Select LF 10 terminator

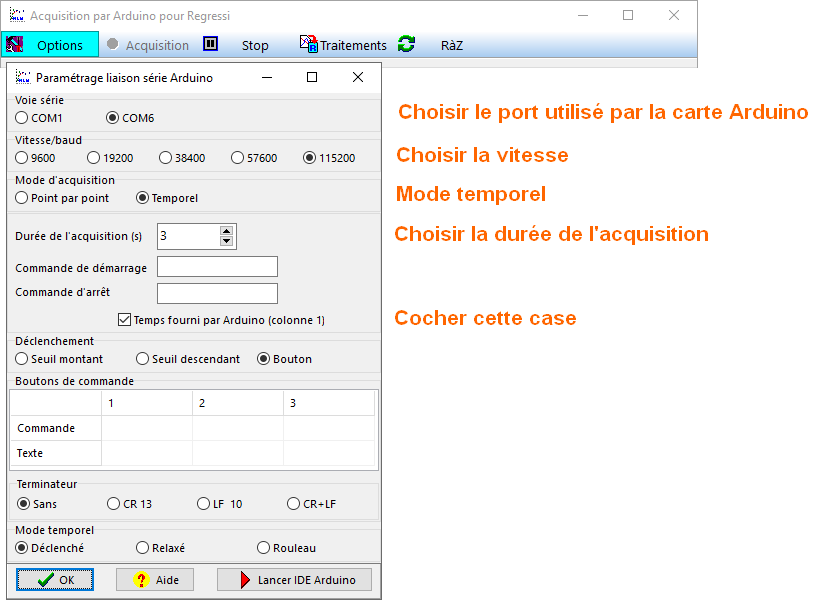pos(220,504)
